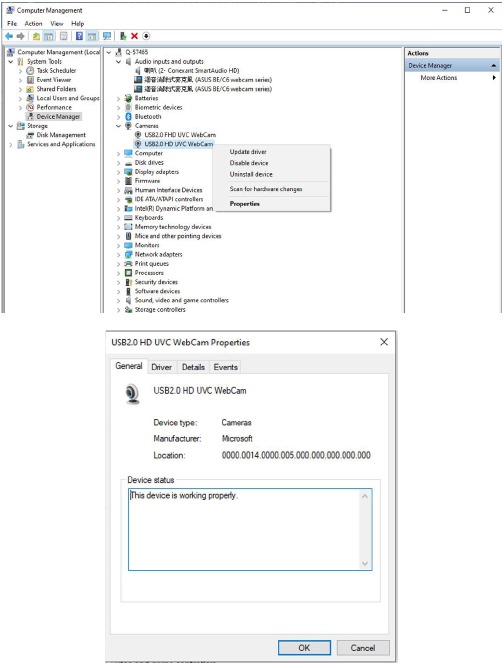
Task: Click the Cancel button
Action: [363, 648]
